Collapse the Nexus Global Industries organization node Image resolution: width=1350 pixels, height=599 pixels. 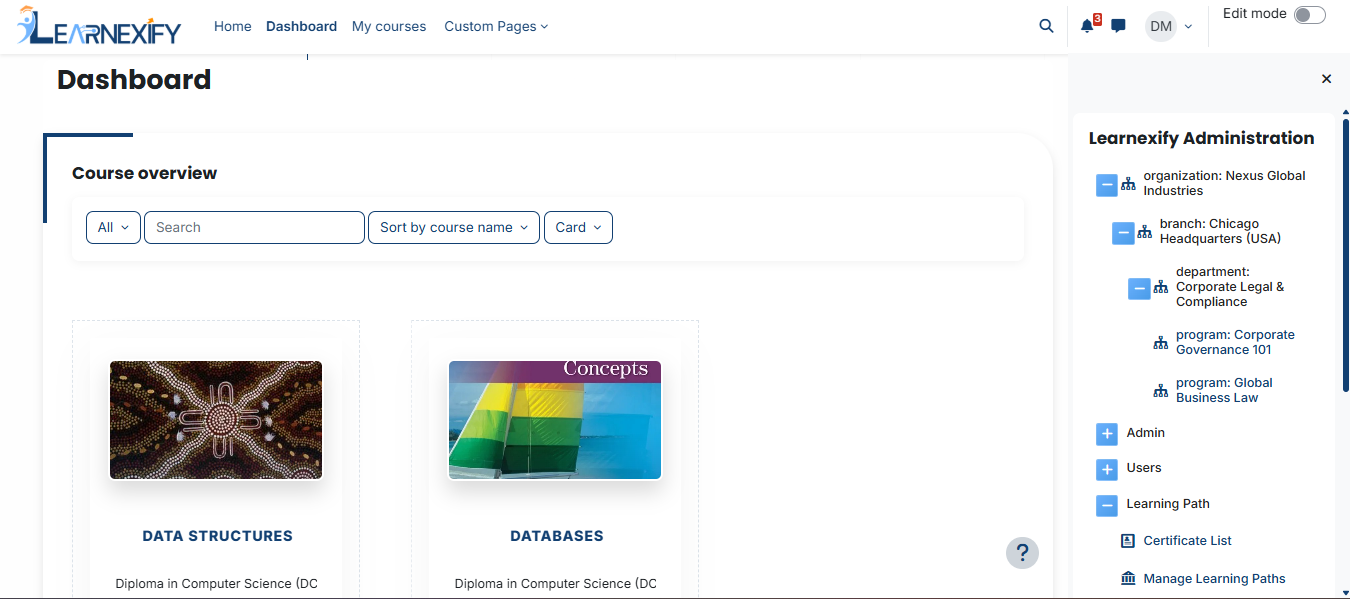coord(1106,185)
